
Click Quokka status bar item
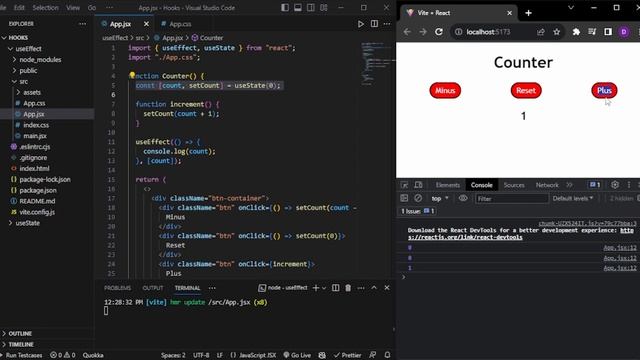(93, 355)
